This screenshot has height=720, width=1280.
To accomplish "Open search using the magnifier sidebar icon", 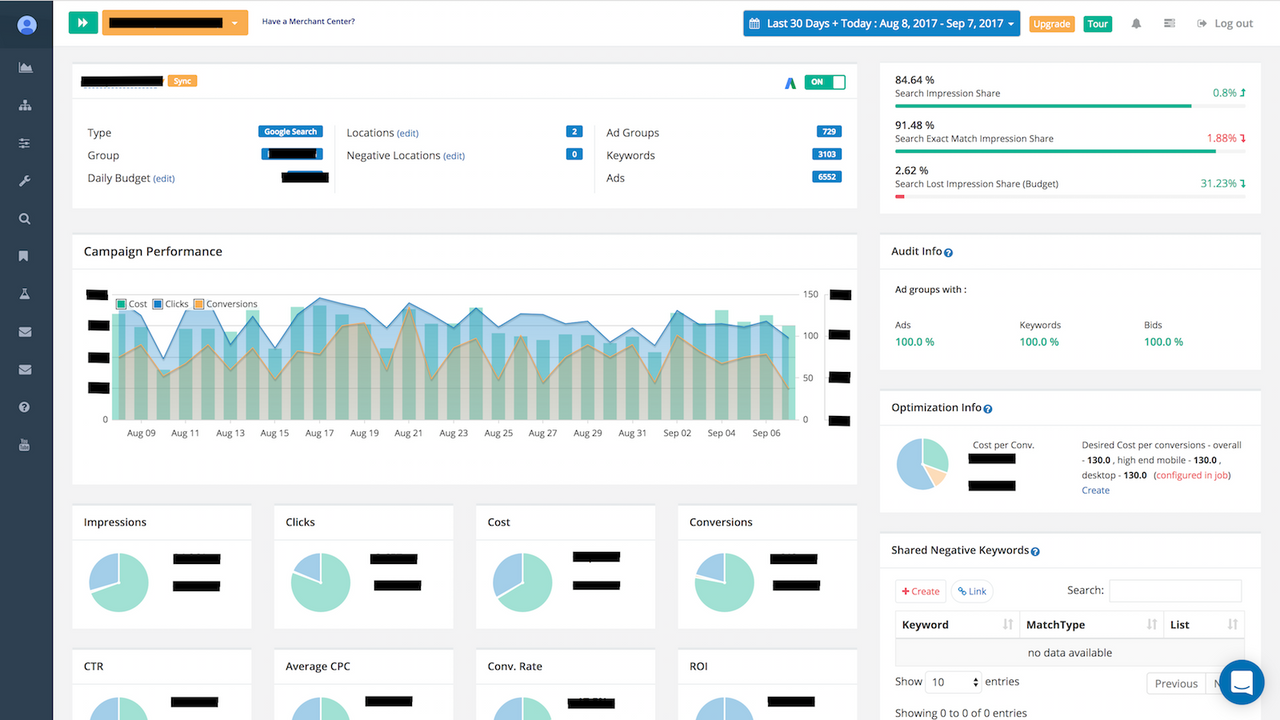I will (26, 218).
